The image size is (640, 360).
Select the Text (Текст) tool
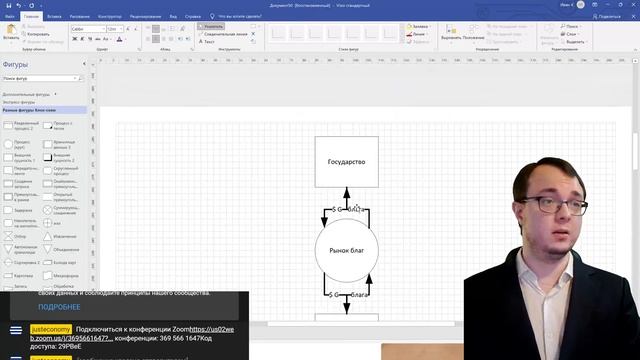207,42
